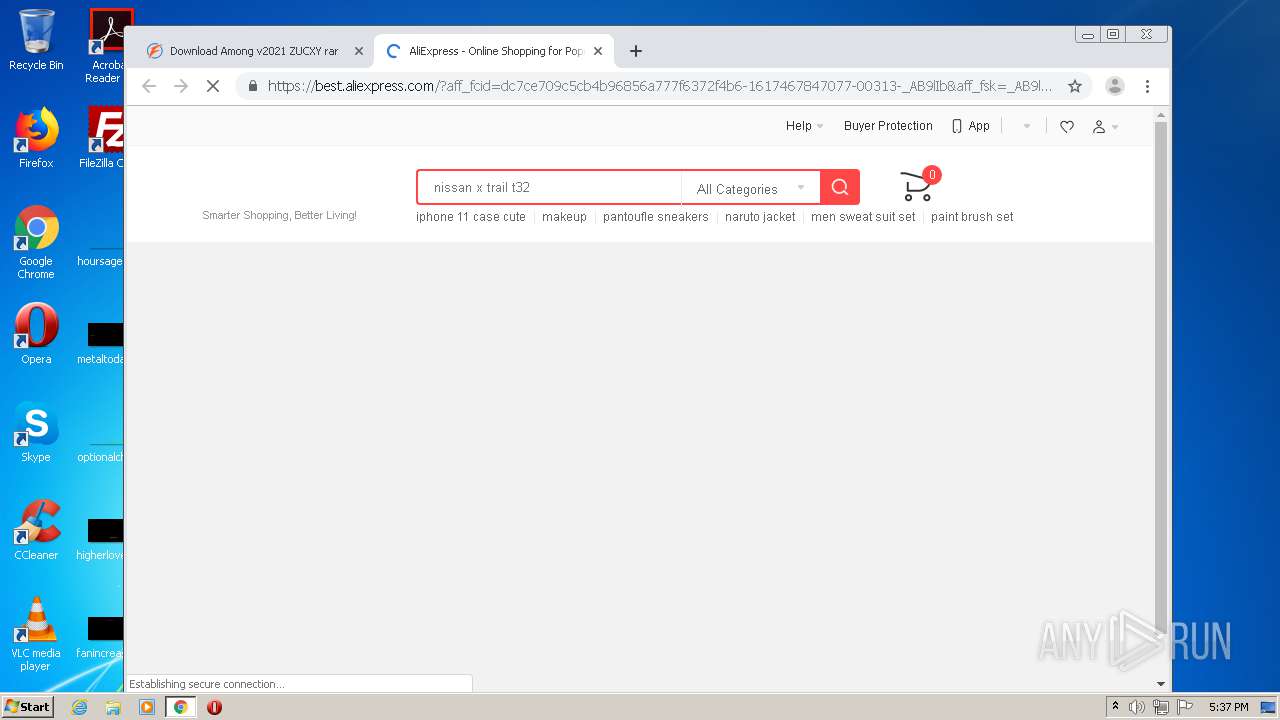Expand the Help dropdown menu

[804, 126]
